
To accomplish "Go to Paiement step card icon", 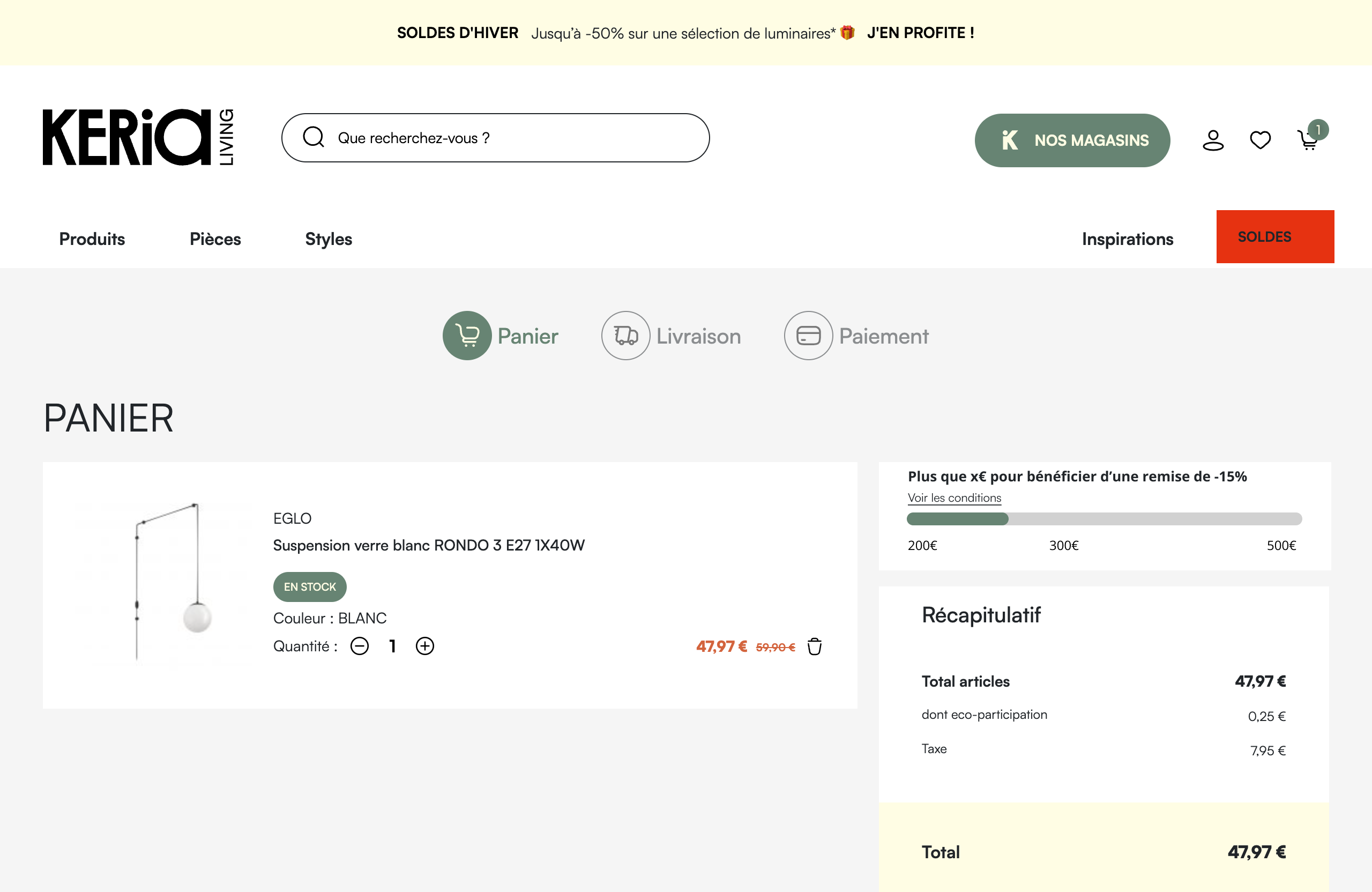I will pos(808,336).
